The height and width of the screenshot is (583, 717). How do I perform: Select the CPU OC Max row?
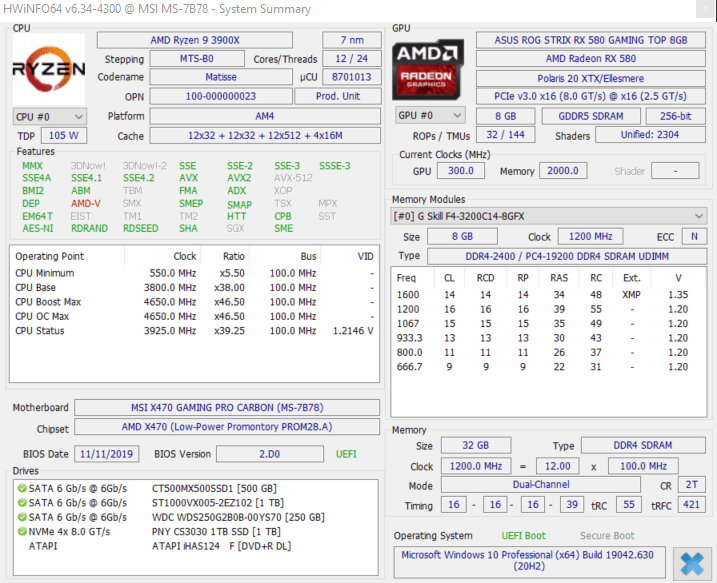click(194, 316)
